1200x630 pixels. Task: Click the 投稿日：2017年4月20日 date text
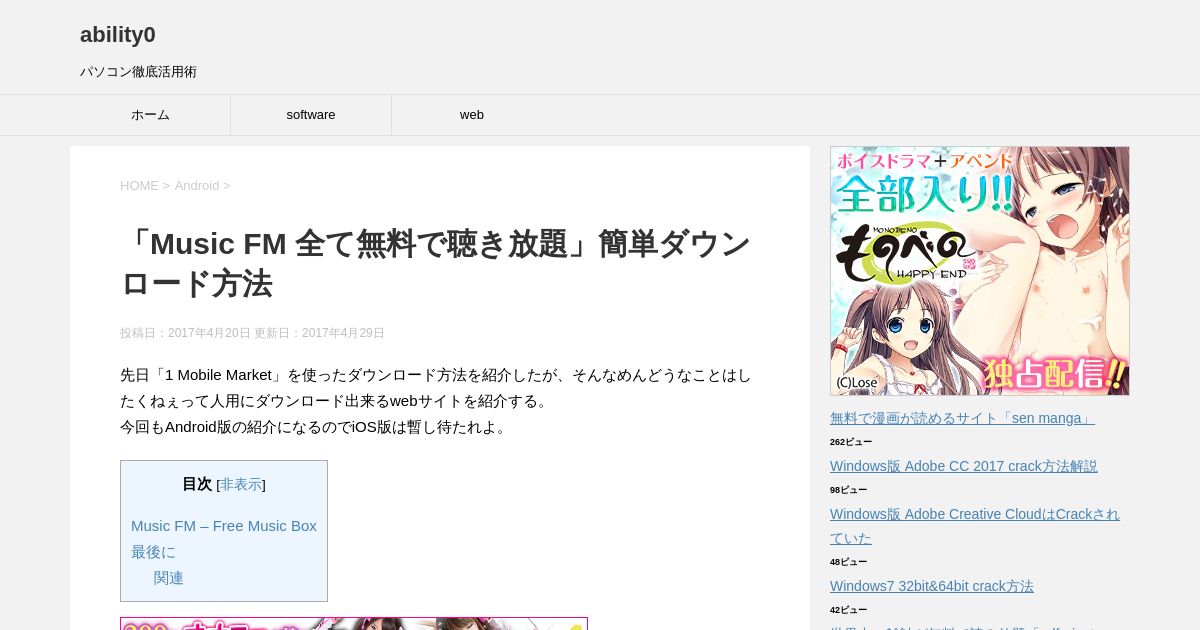click(185, 333)
